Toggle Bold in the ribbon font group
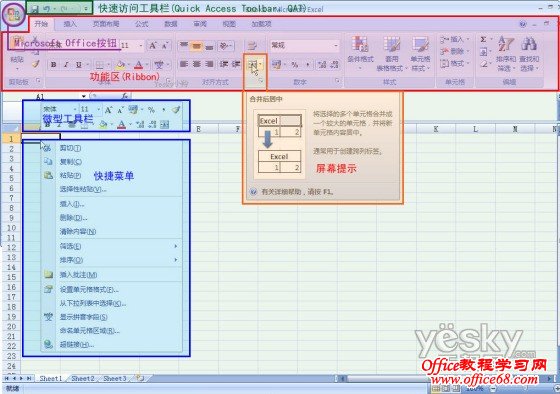560x394 pixels. pyautogui.click(x=54, y=65)
